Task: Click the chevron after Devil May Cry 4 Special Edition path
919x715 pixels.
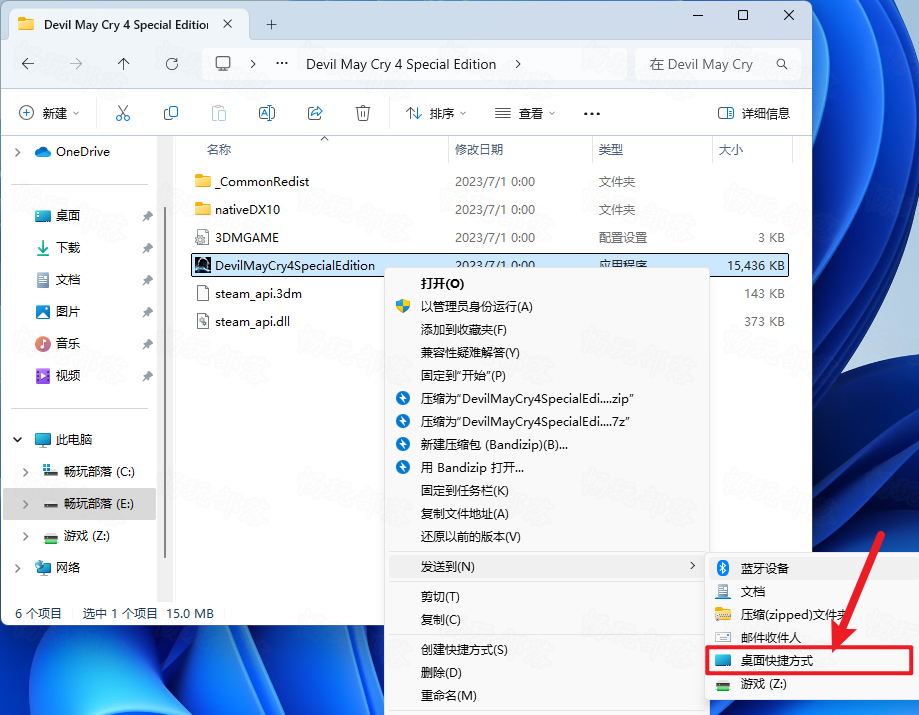Action: 518,64
